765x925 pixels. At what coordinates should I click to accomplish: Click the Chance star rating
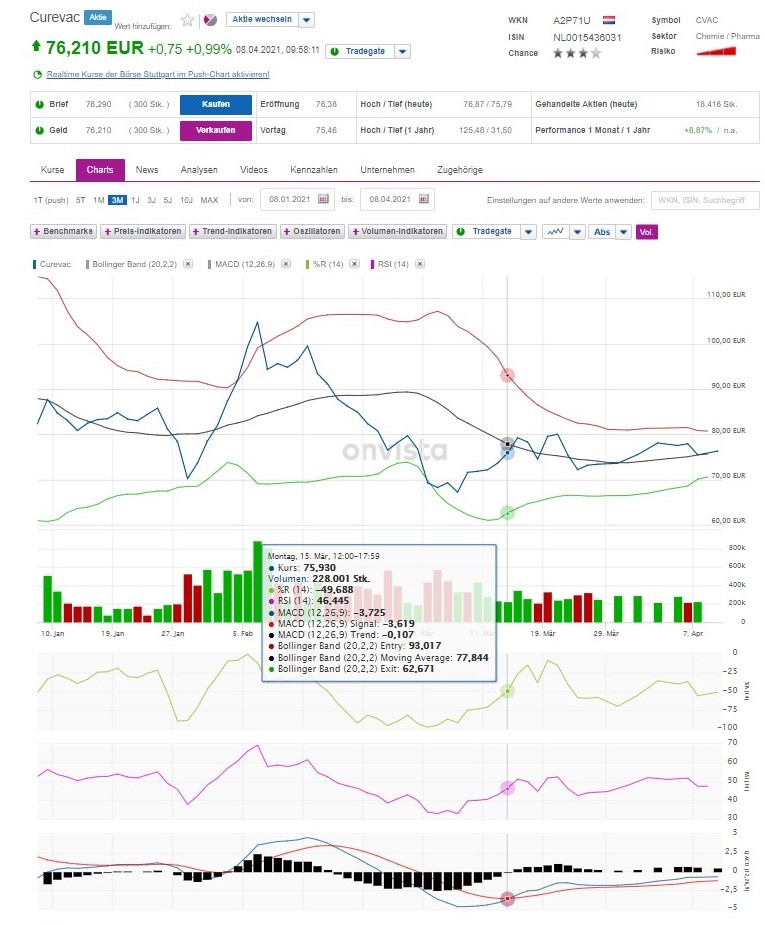[x=577, y=53]
